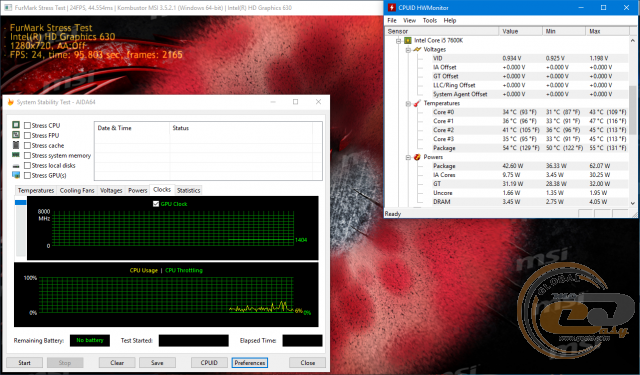
Task: Click the CPU Usage graph legend
Action: [144, 270]
